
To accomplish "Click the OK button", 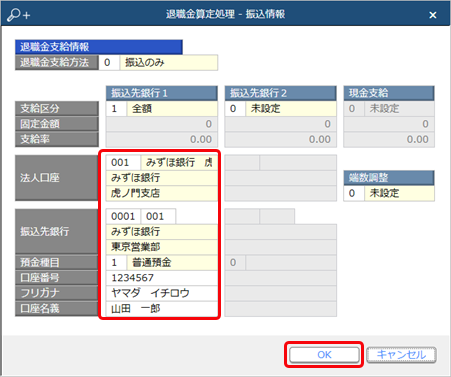I will coord(324,355).
